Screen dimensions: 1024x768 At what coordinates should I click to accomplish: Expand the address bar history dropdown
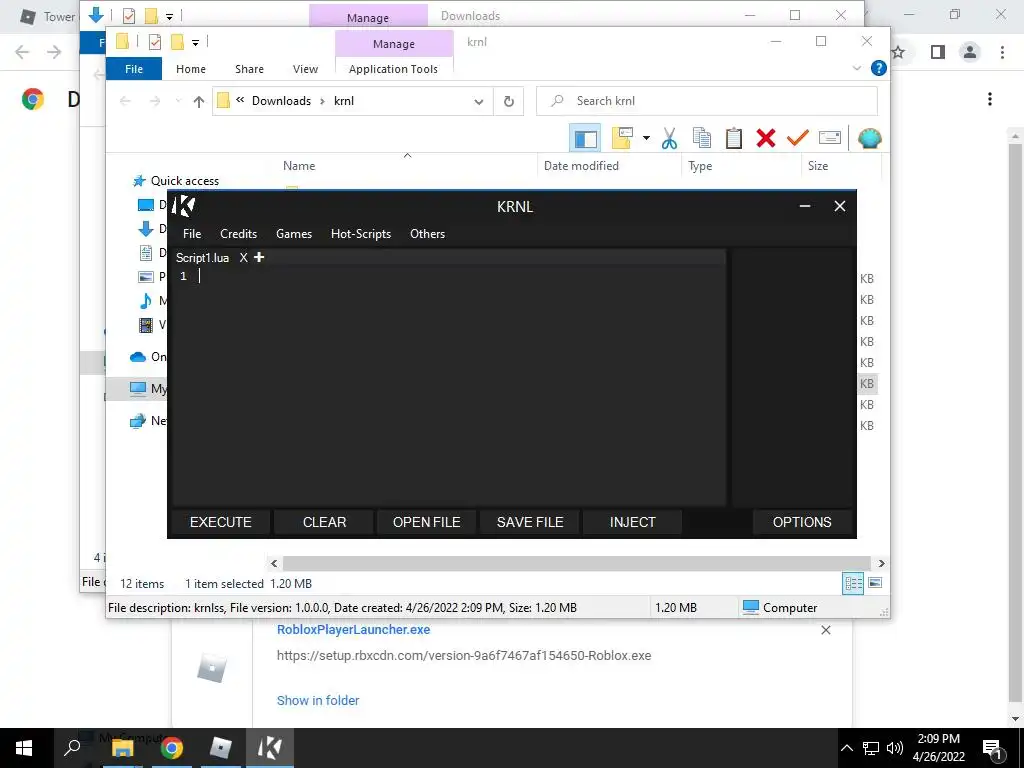click(479, 101)
